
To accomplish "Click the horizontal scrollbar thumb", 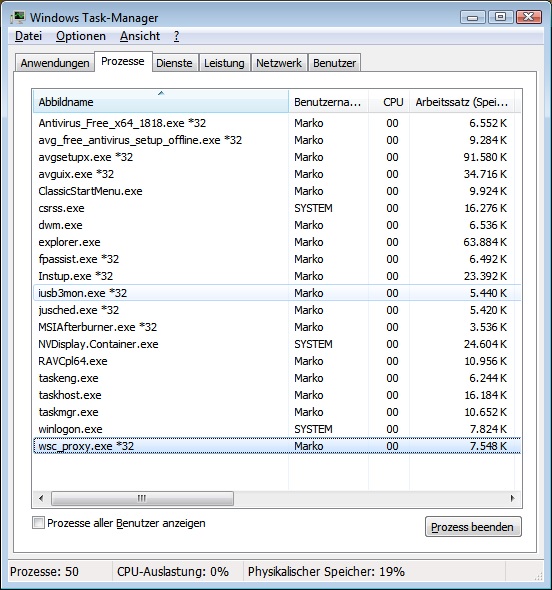I will pyautogui.click(x=142, y=499).
